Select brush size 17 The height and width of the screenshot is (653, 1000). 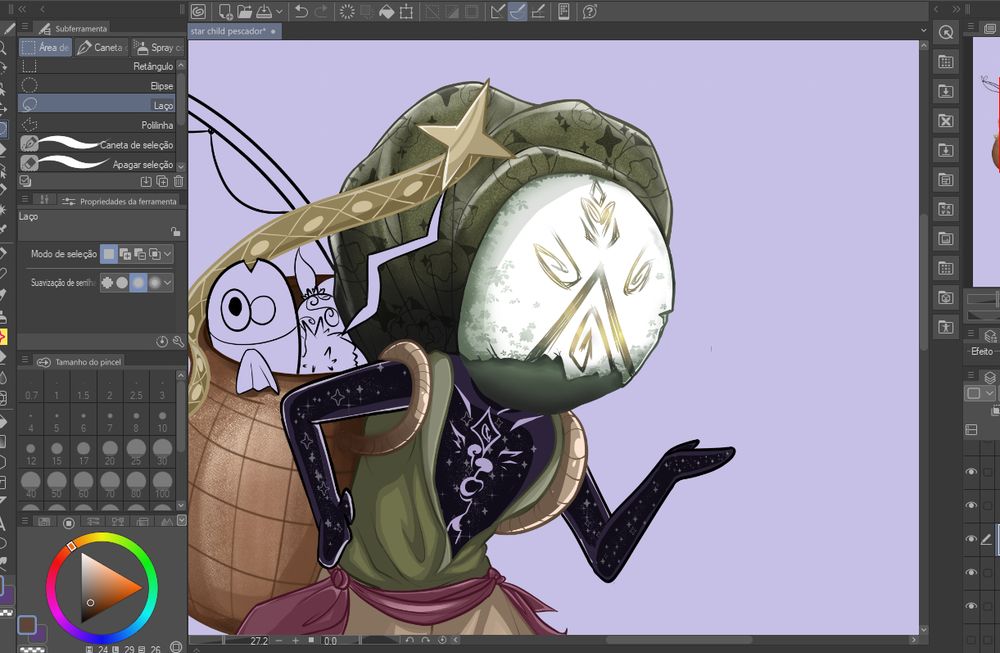point(84,451)
